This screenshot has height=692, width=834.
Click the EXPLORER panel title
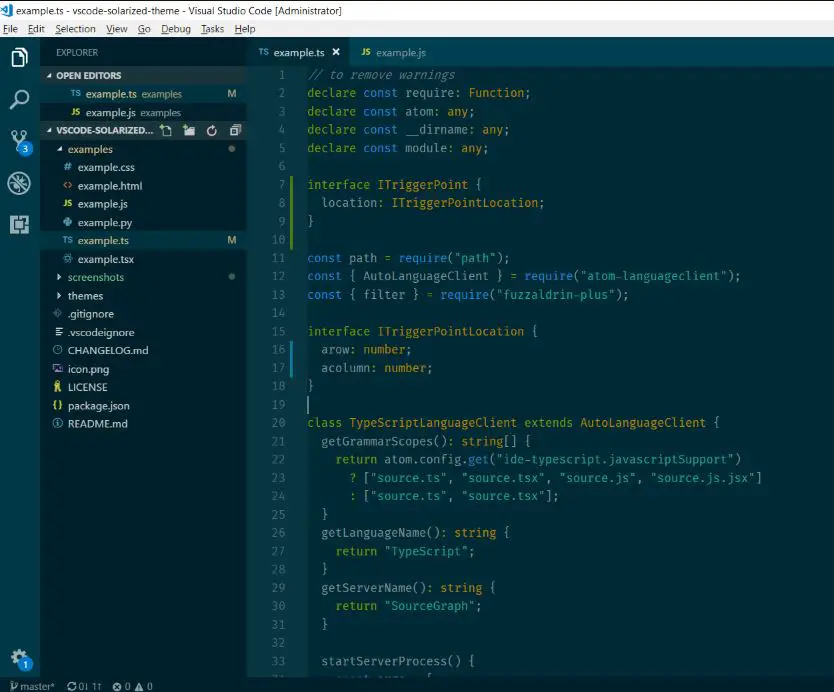click(77, 53)
